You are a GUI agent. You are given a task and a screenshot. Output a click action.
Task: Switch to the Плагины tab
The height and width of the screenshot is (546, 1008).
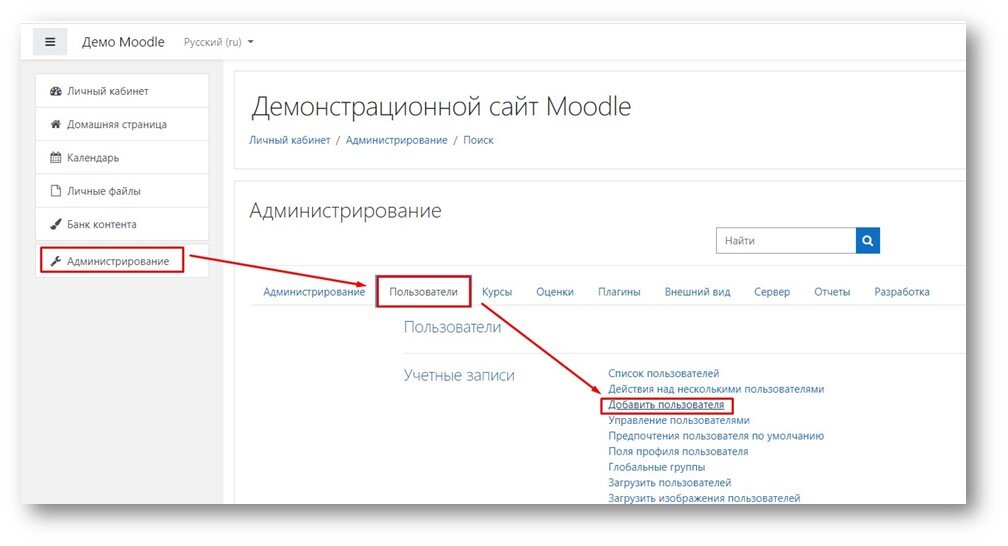coord(619,292)
